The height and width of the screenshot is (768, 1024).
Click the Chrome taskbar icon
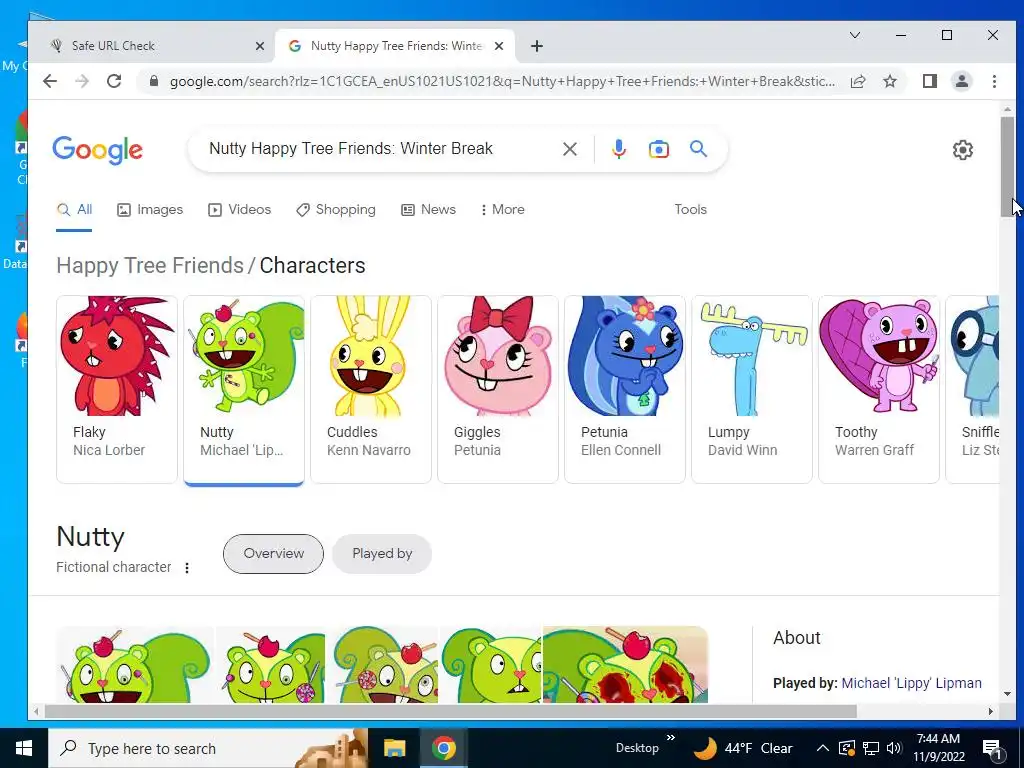[x=443, y=748]
